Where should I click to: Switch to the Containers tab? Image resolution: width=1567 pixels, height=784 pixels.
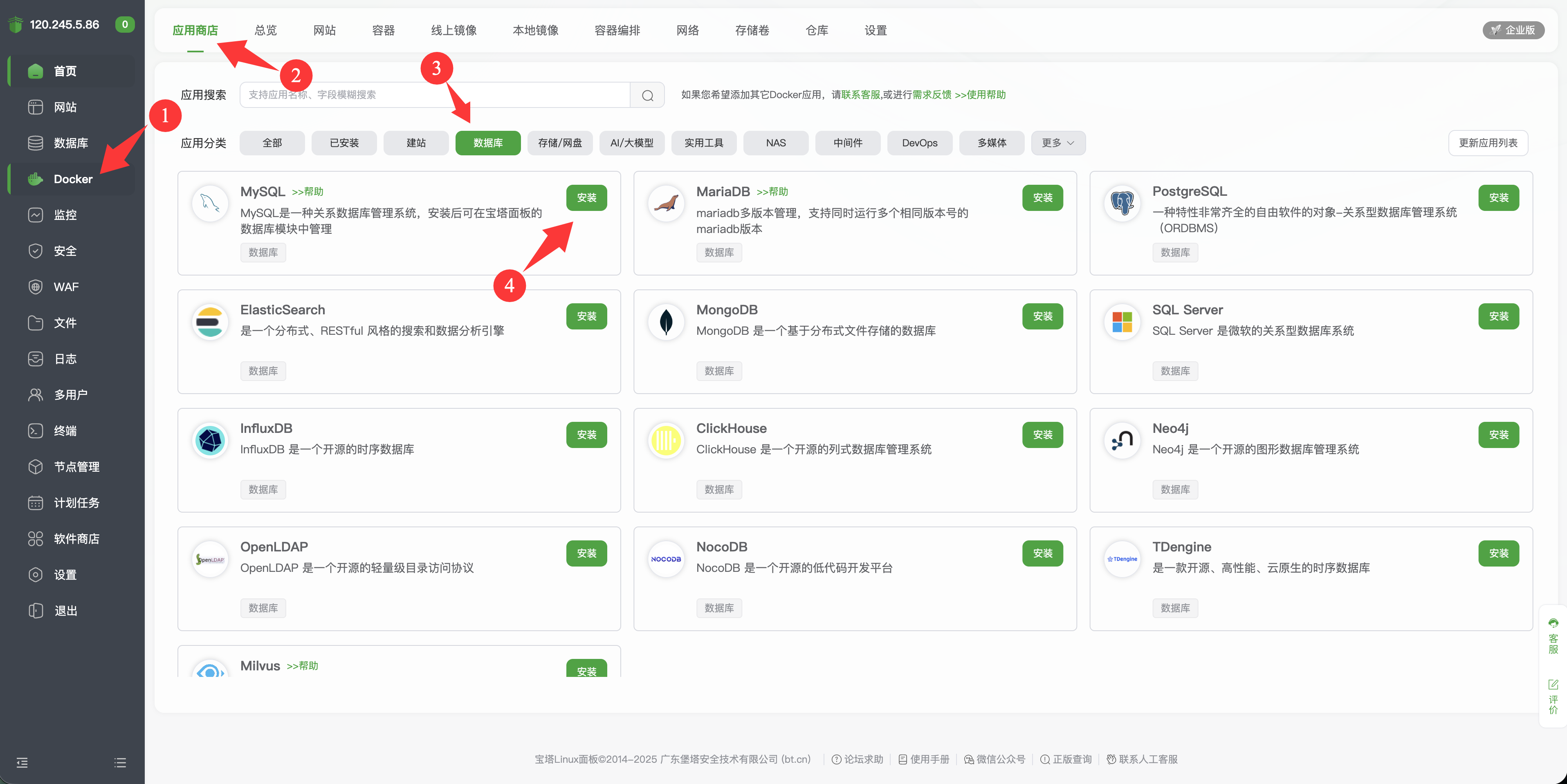(383, 30)
